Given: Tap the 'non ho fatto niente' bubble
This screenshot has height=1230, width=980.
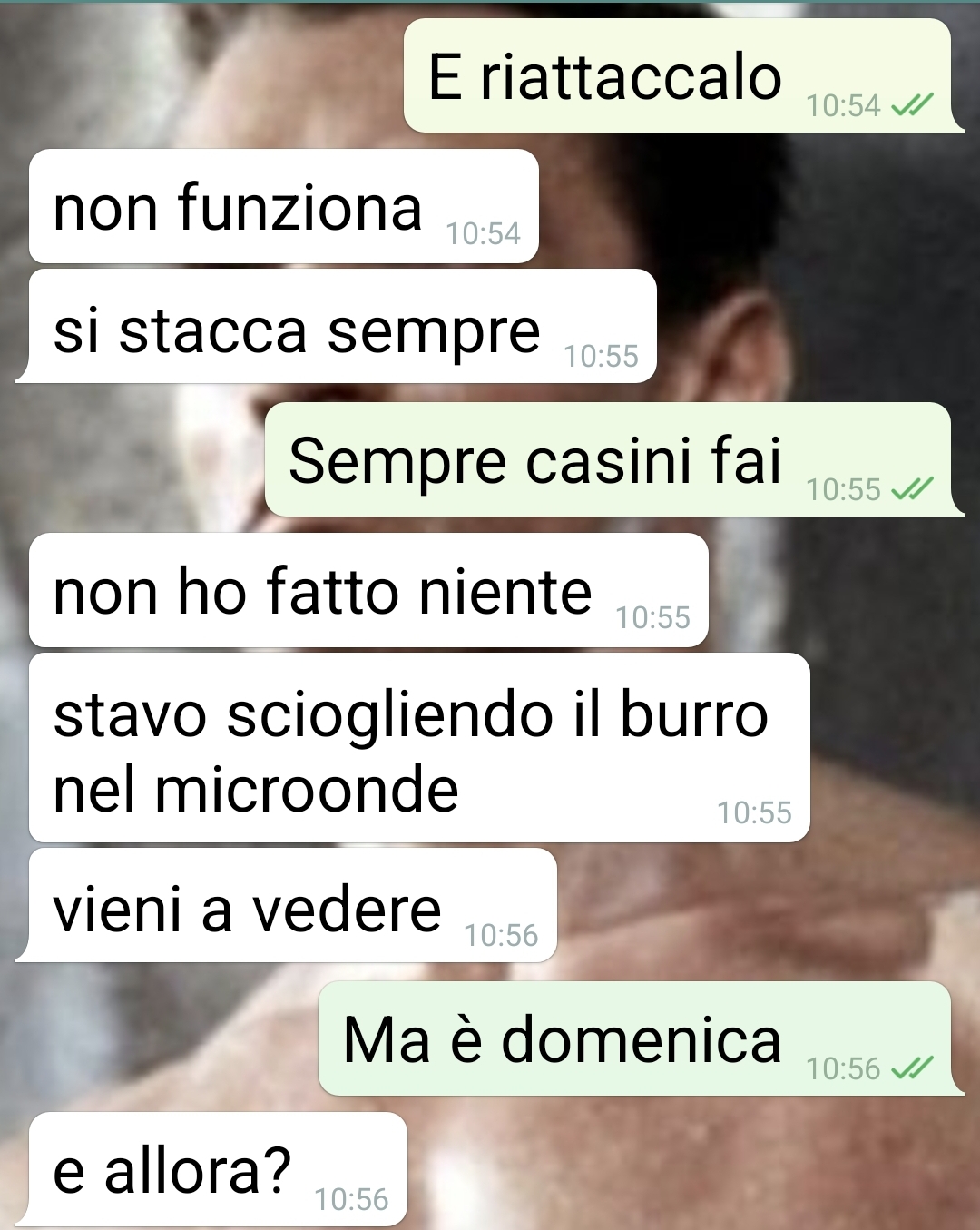Looking at the screenshot, I should tap(368, 591).
